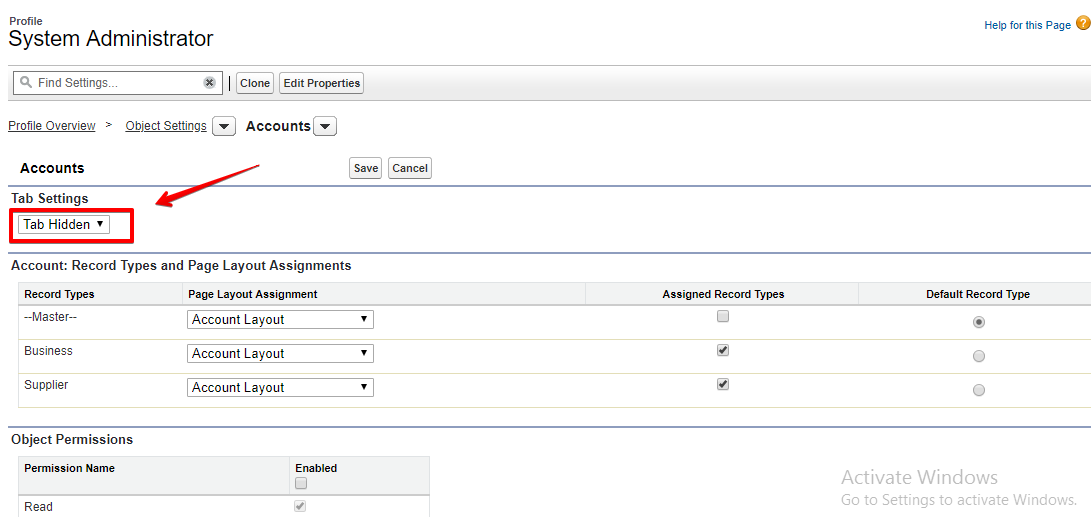Expand the Accounts breadcrumb dropdown arrow
This screenshot has width=1091, height=517.
325,127
